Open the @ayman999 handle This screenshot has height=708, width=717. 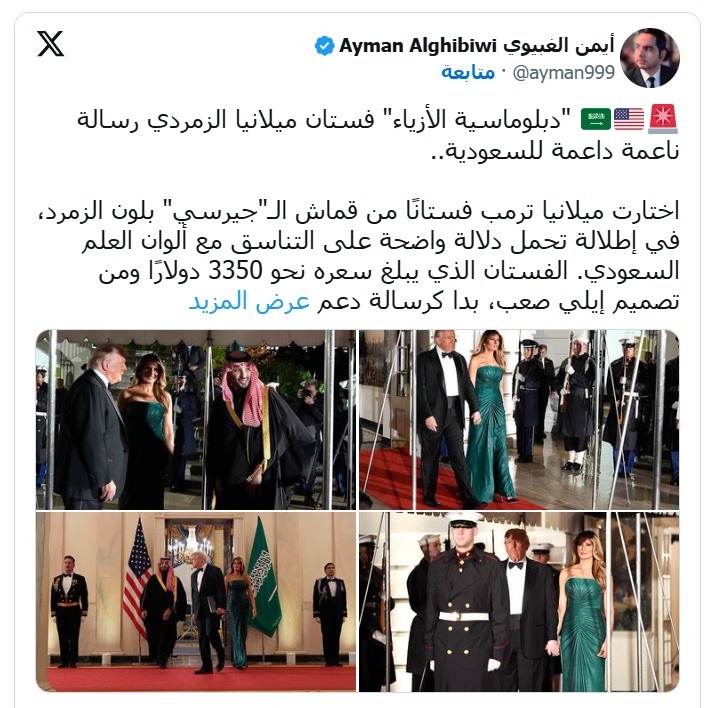pyautogui.click(x=564, y=73)
